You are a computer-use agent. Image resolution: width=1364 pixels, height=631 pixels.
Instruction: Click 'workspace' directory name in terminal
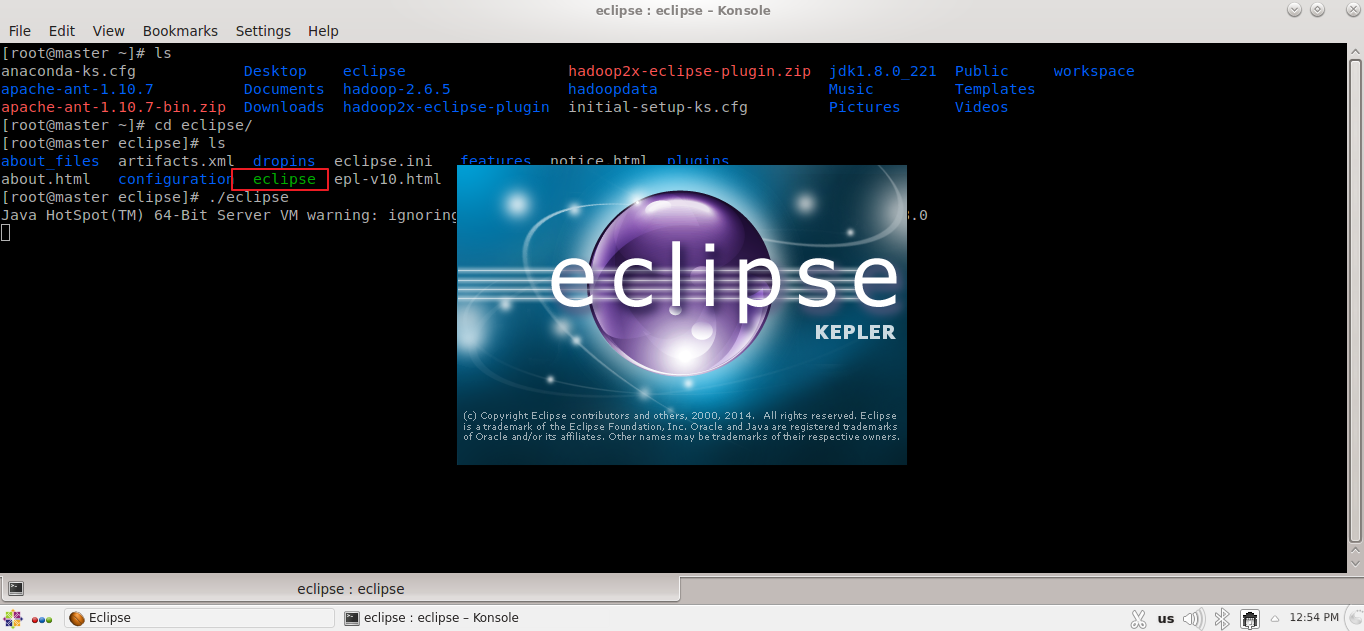click(x=1094, y=71)
